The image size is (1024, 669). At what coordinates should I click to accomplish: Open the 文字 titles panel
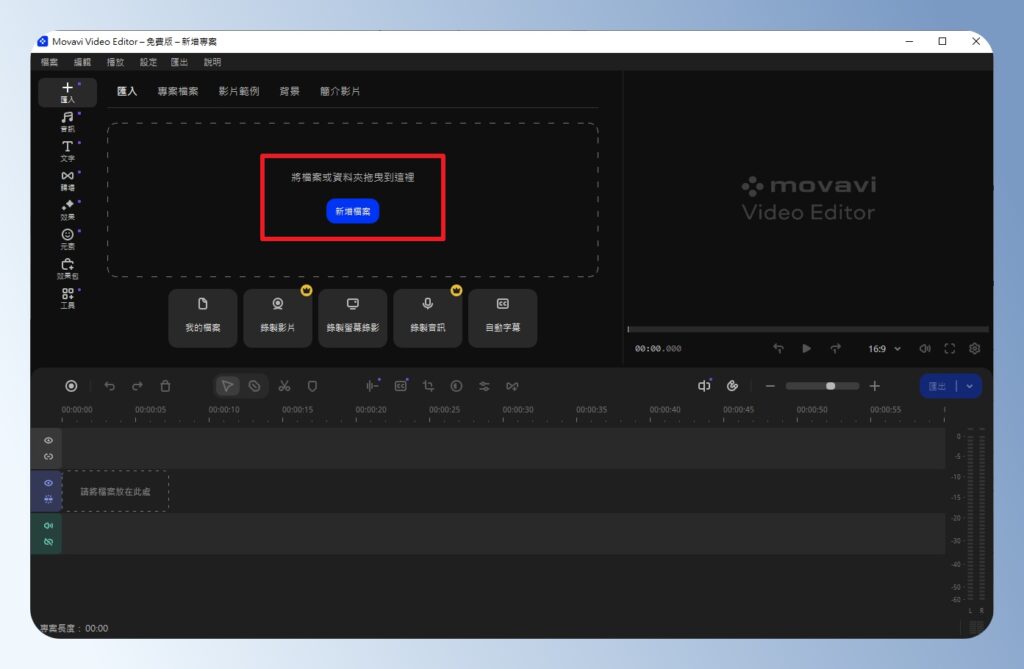pos(67,150)
